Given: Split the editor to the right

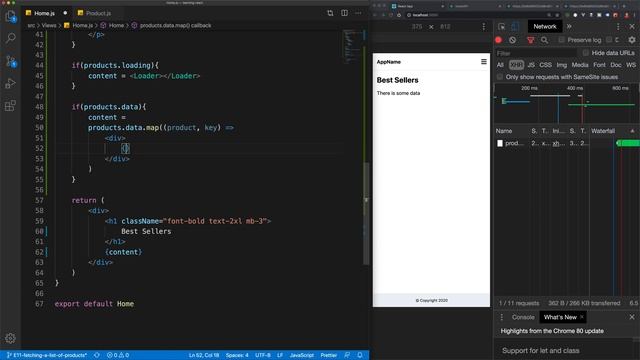Looking at the screenshot, I should tap(344, 13).
